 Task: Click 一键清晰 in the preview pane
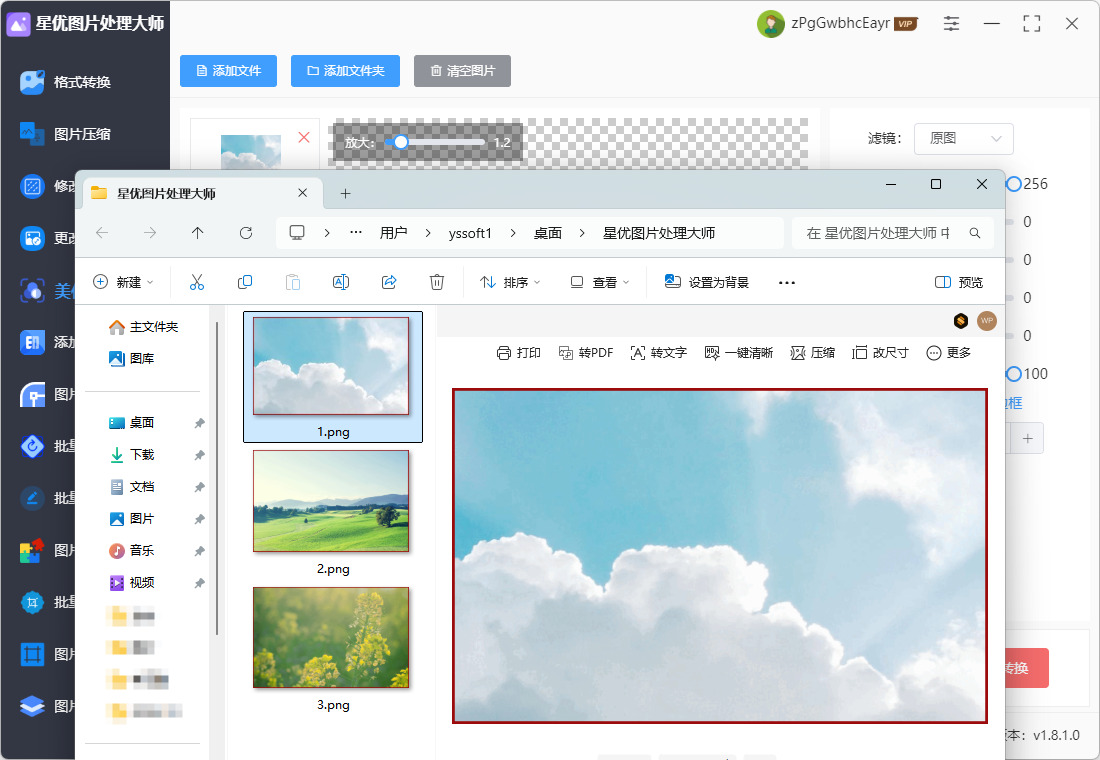(x=738, y=353)
